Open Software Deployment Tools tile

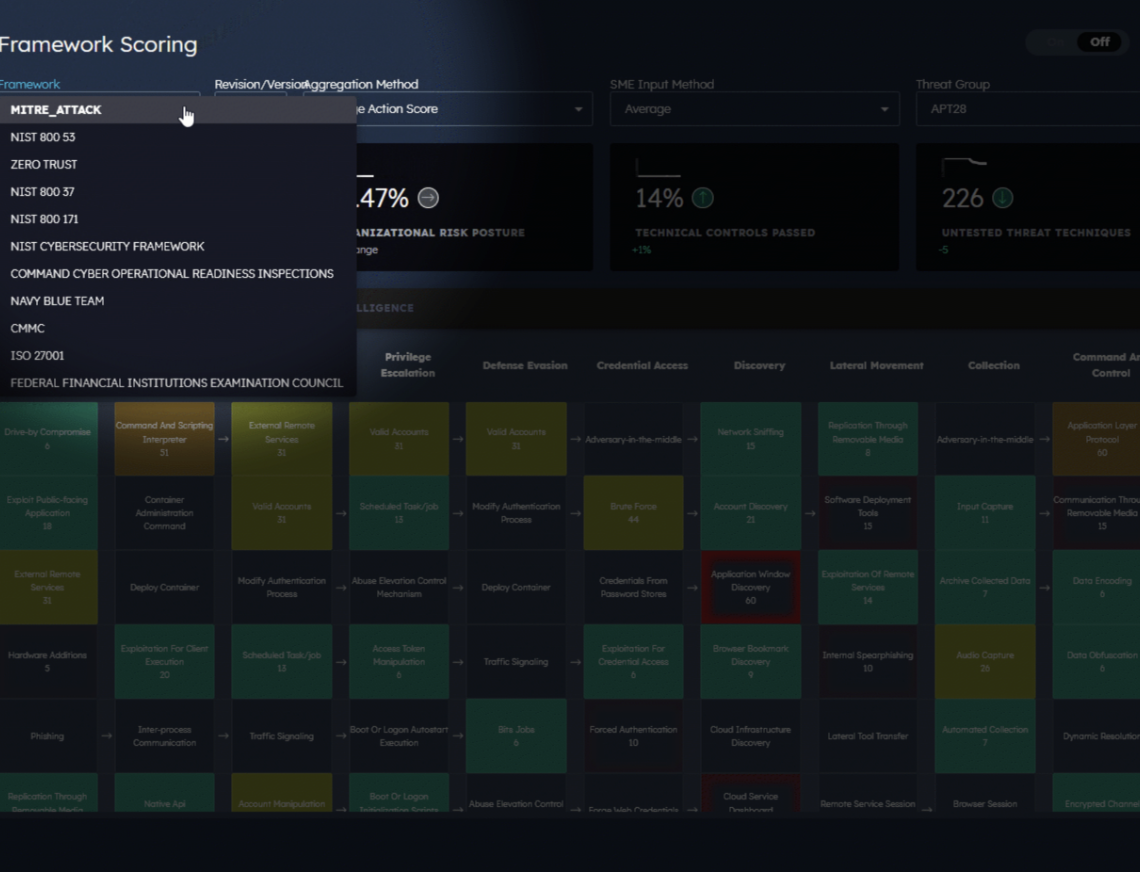coord(867,513)
